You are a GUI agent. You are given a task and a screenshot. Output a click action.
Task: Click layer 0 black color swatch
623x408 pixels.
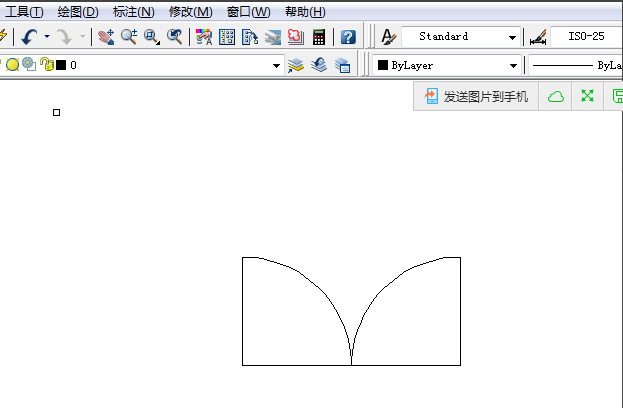coord(61,65)
